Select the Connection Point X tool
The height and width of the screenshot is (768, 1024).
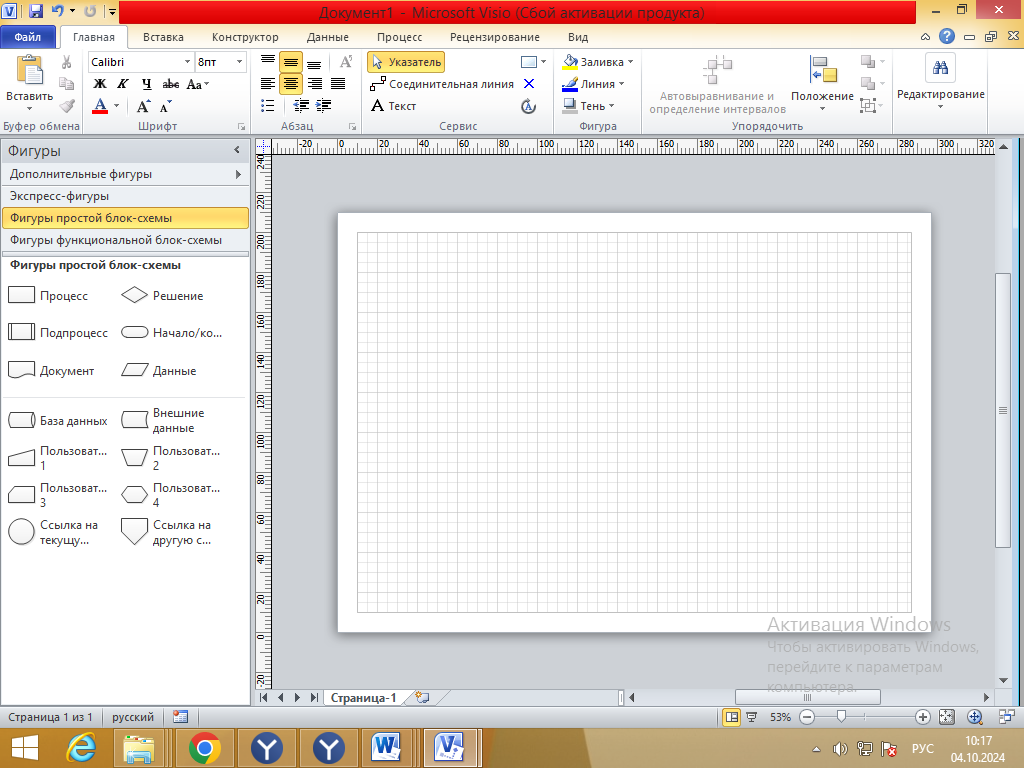[529, 84]
